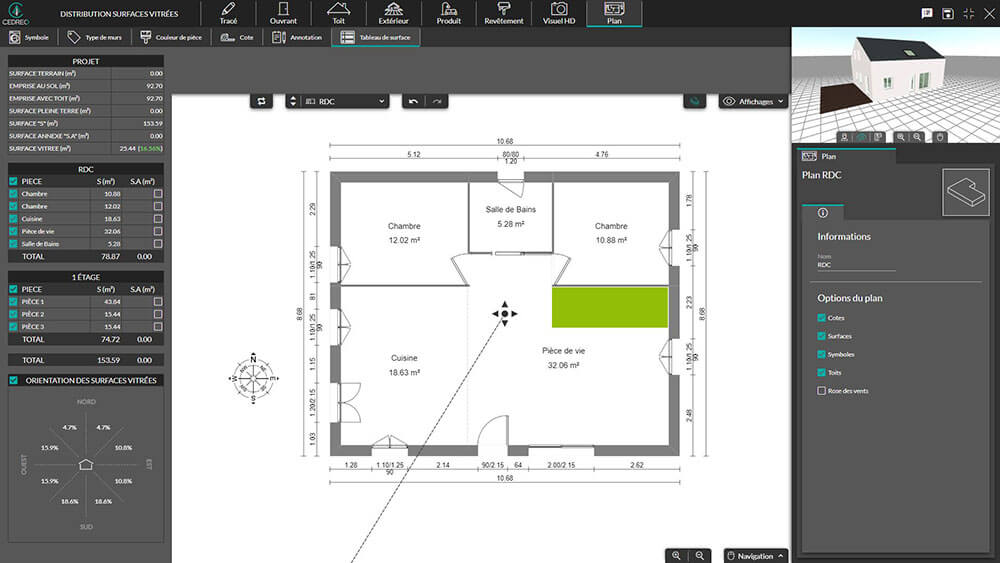This screenshot has width=1000, height=563.
Task: Disable the Cotes plan option
Action: [822, 318]
